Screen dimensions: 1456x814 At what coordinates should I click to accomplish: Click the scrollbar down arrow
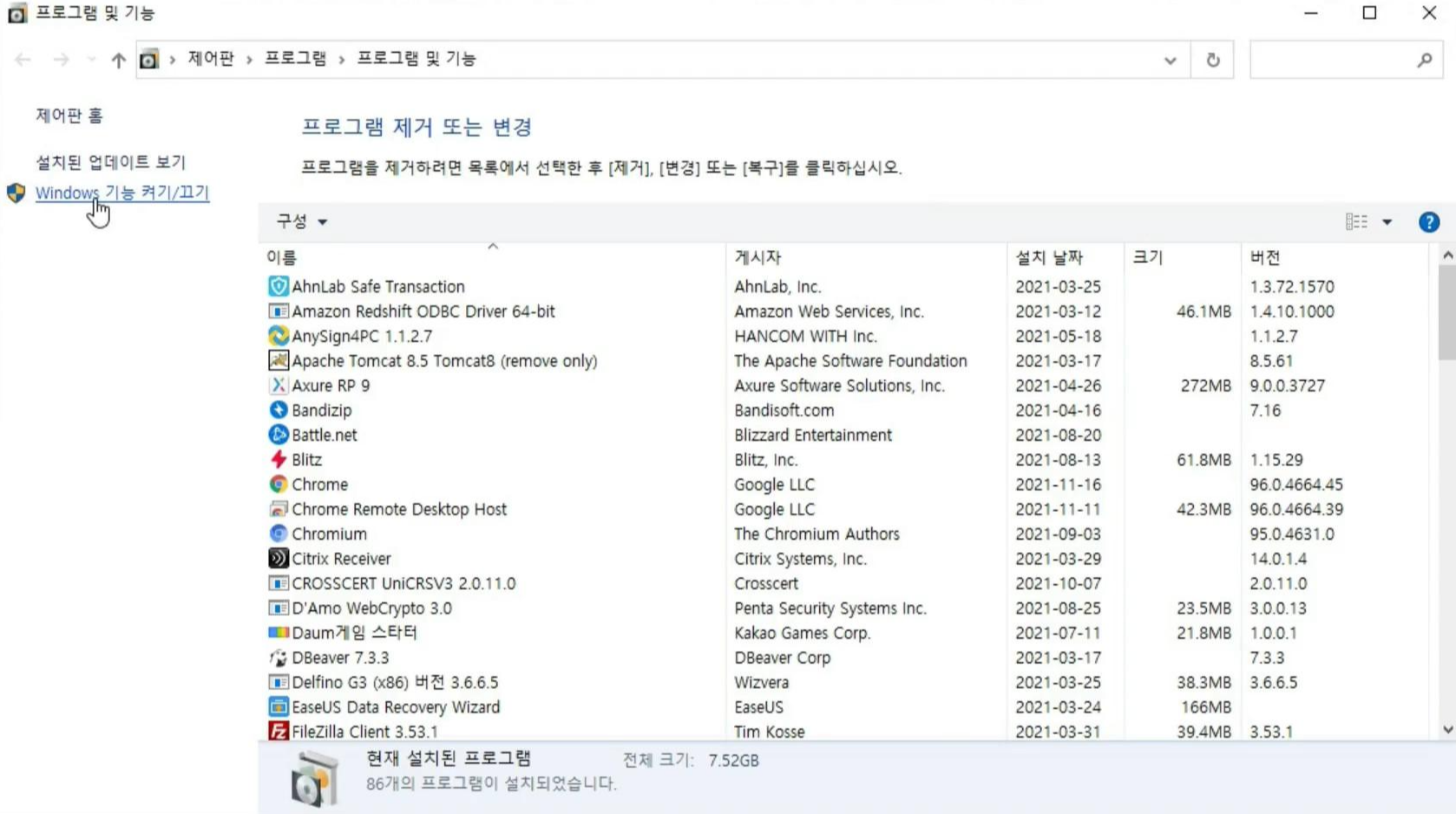pos(1446,730)
